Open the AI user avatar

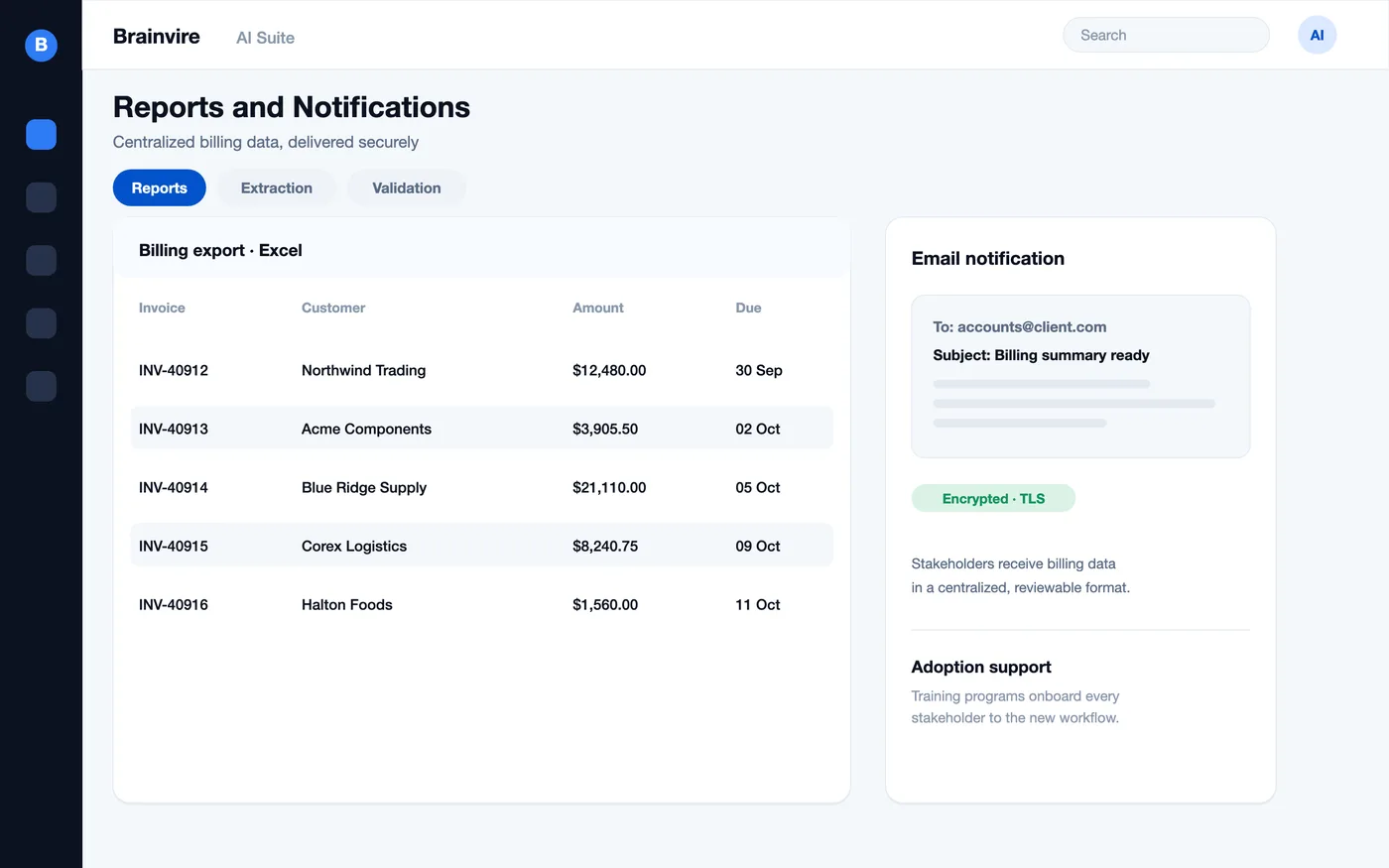point(1317,35)
